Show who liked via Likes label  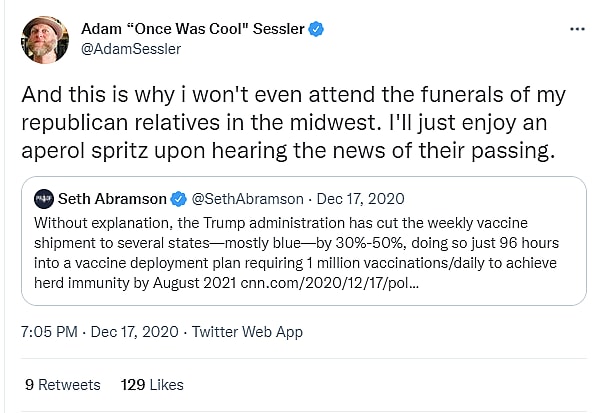(167, 384)
